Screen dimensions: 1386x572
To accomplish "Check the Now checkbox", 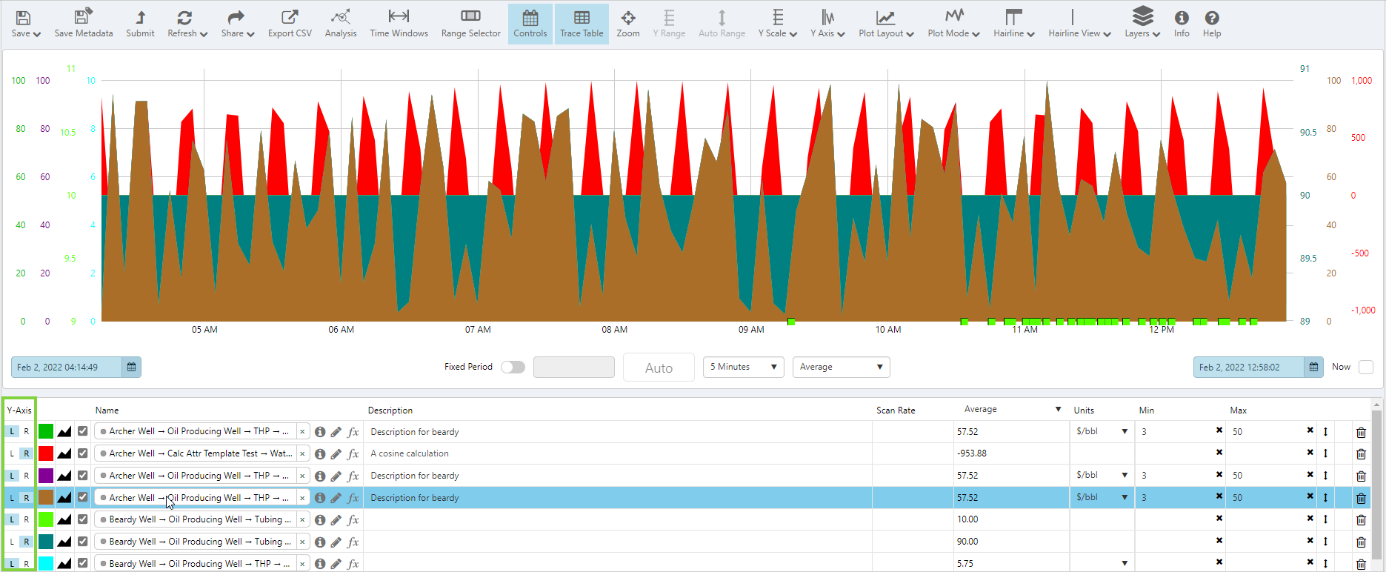I will click(1365, 367).
